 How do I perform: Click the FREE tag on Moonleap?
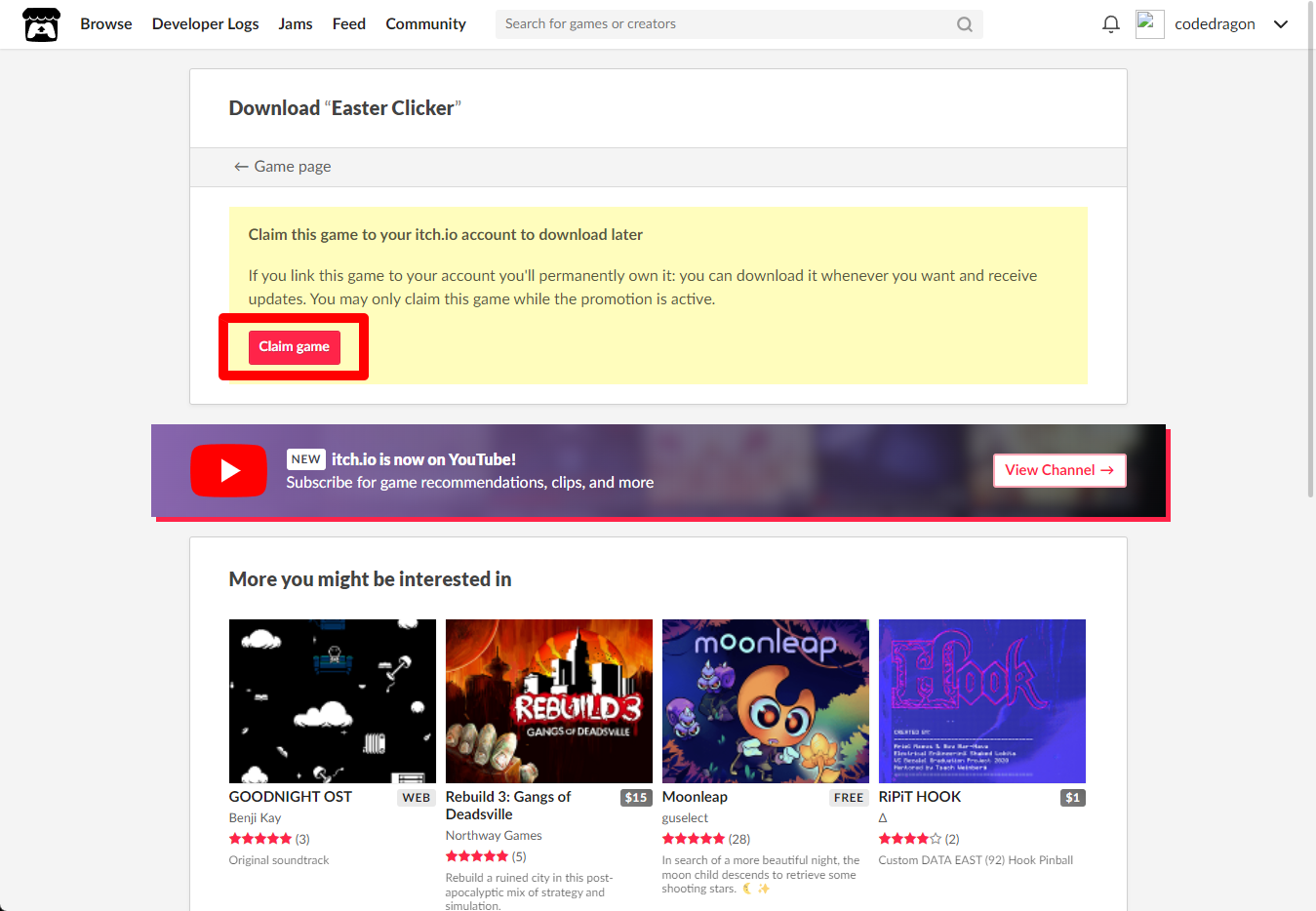tap(849, 798)
